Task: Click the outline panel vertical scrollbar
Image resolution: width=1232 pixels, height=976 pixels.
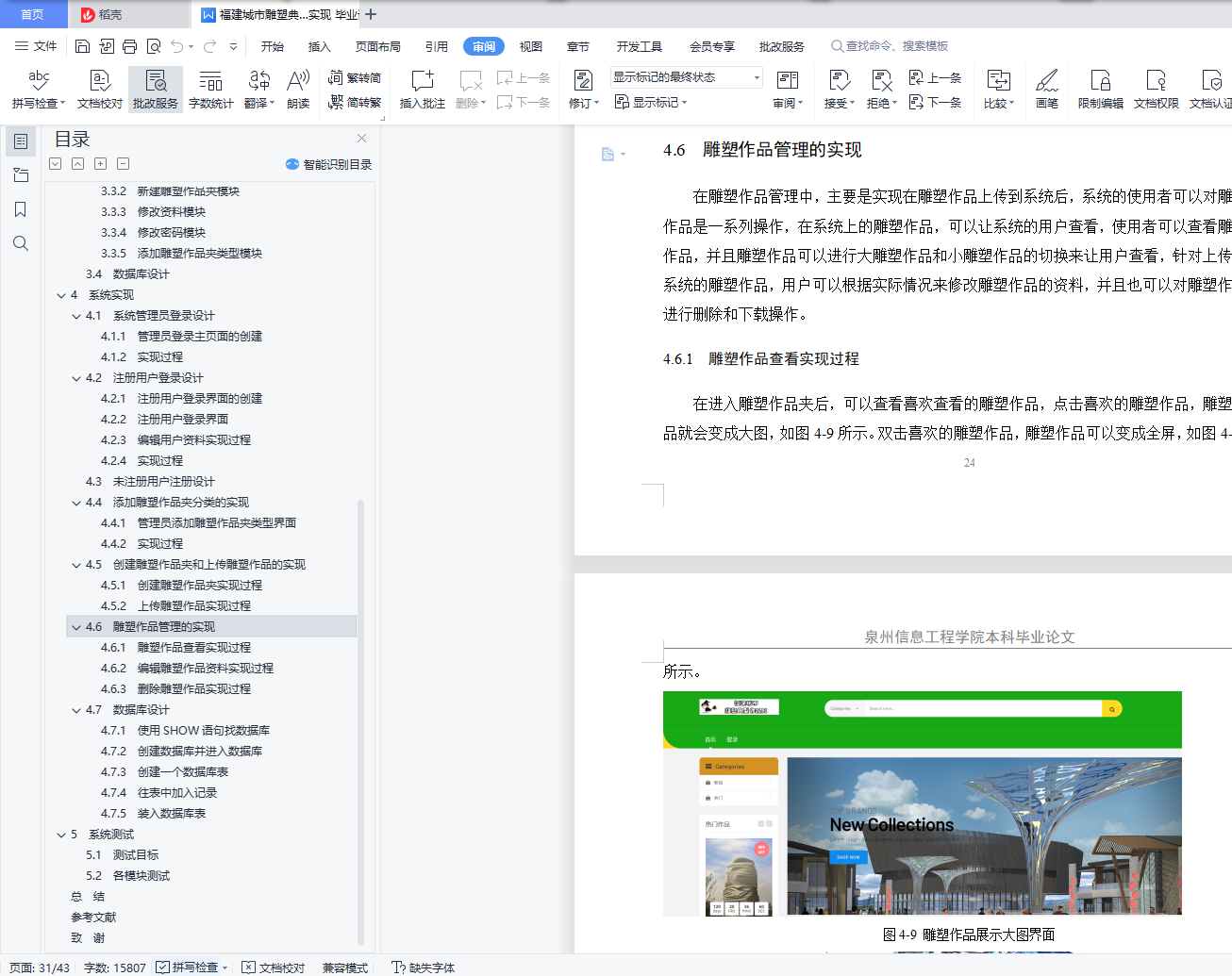Action: coord(360,721)
